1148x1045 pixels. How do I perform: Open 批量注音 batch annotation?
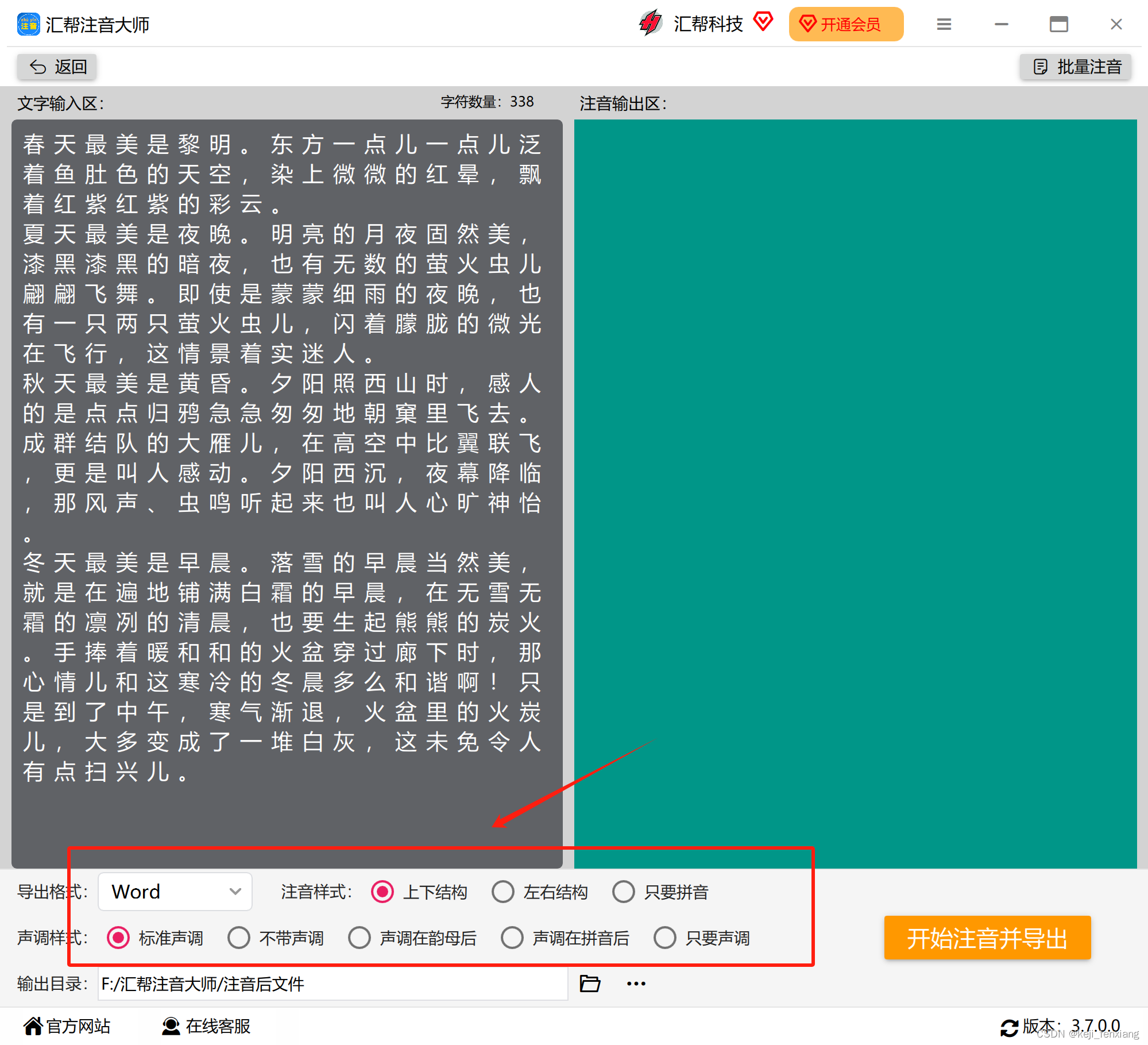(1076, 67)
